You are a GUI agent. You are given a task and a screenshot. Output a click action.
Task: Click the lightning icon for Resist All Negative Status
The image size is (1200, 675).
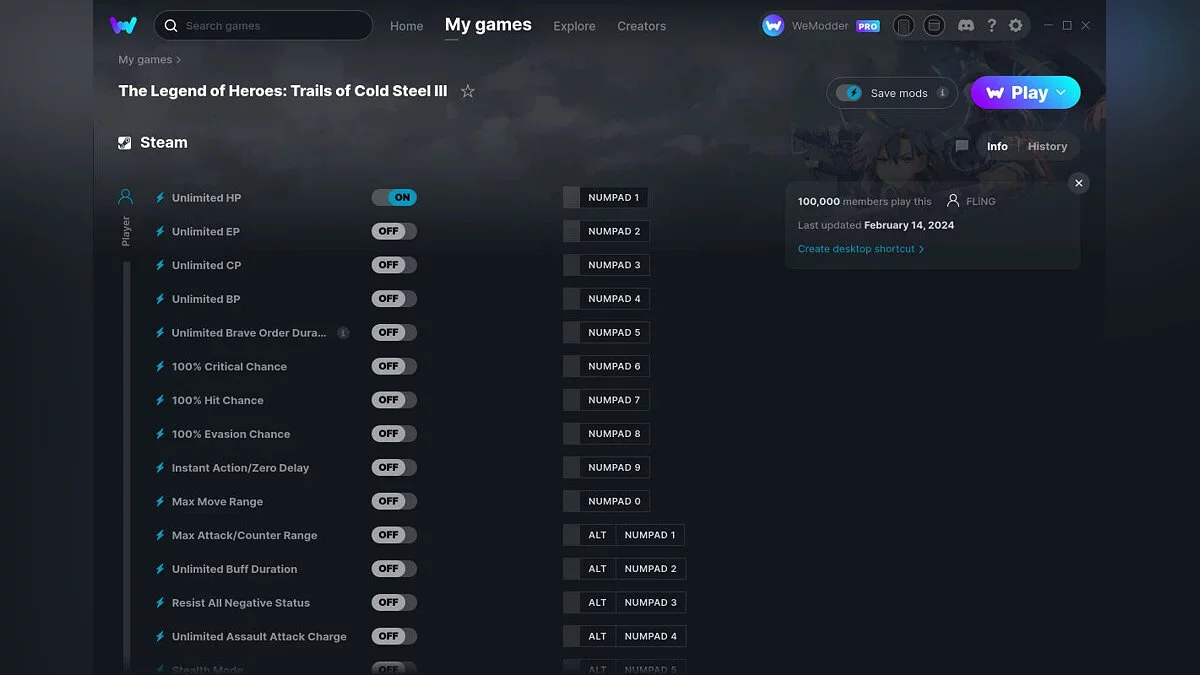pos(160,603)
